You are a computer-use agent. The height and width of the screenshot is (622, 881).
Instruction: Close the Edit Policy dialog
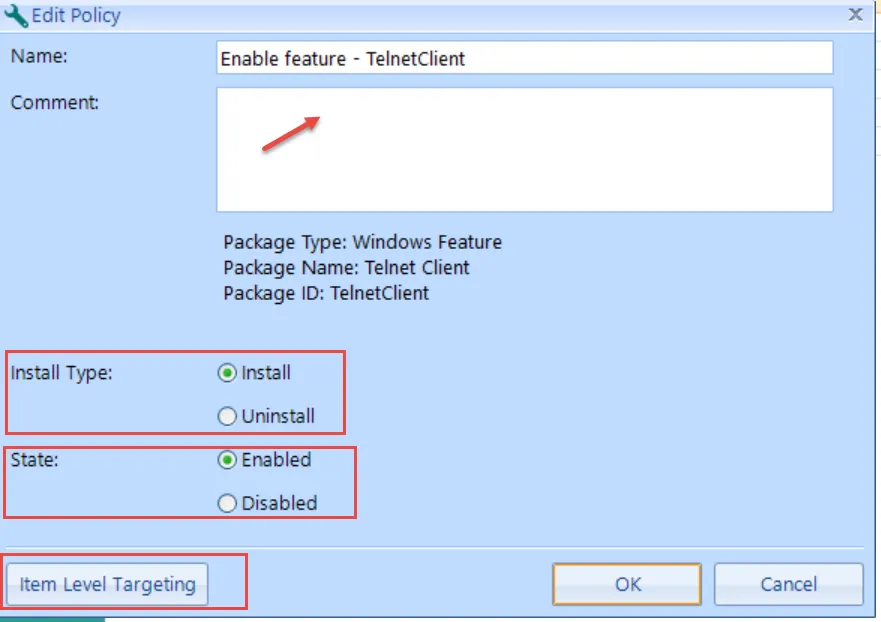(x=855, y=14)
